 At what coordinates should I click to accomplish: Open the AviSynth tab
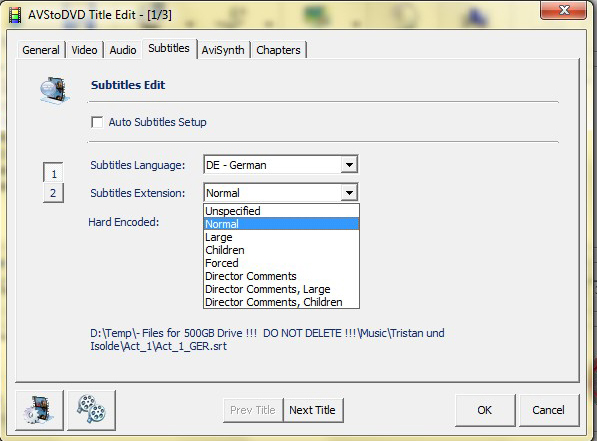(x=223, y=50)
